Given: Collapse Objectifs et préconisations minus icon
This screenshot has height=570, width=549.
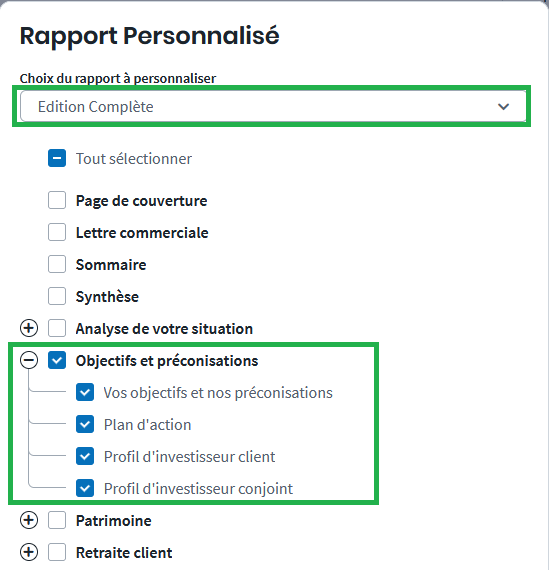Looking at the screenshot, I should pos(29,360).
